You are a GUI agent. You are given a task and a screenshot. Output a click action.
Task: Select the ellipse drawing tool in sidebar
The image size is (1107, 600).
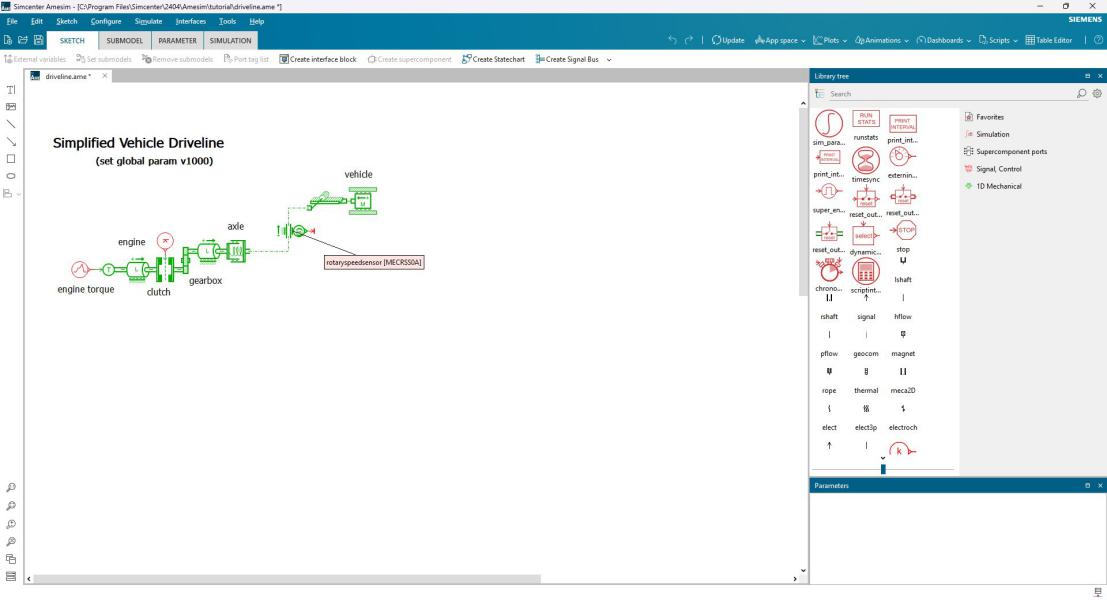[11, 175]
